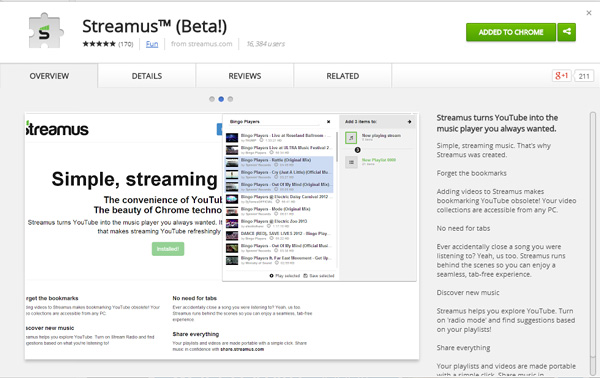Close the extension details dialog

[589, 13]
